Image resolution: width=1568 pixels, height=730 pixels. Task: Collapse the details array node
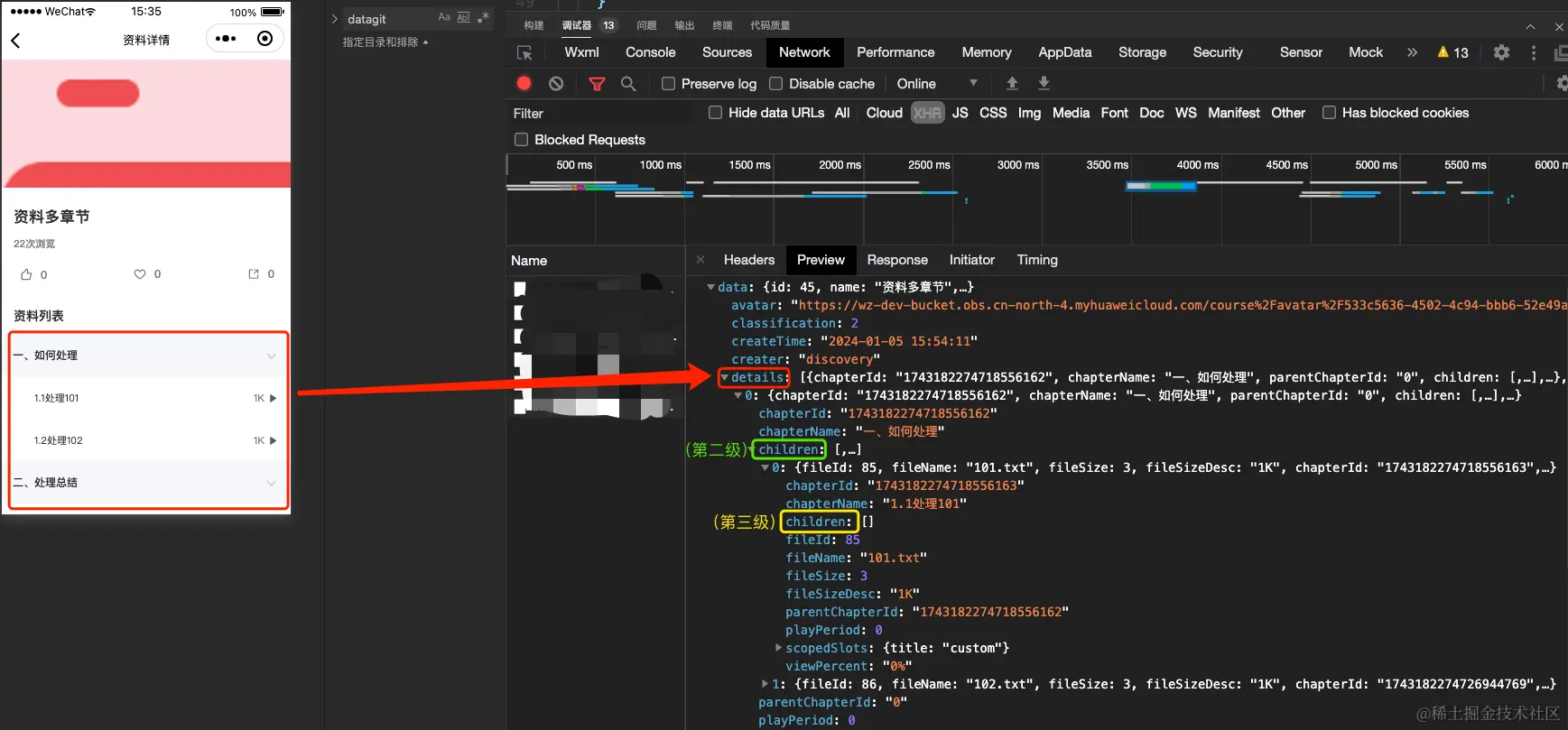(x=724, y=377)
